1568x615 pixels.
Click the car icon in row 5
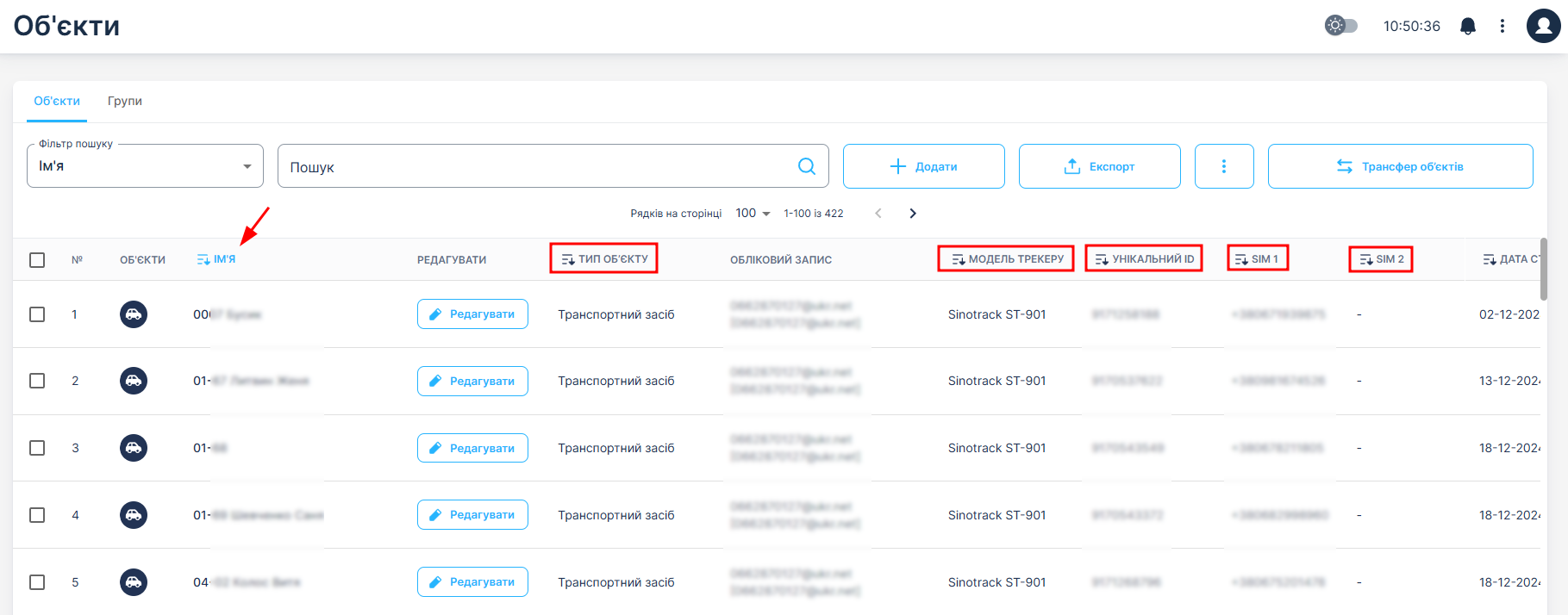click(134, 582)
